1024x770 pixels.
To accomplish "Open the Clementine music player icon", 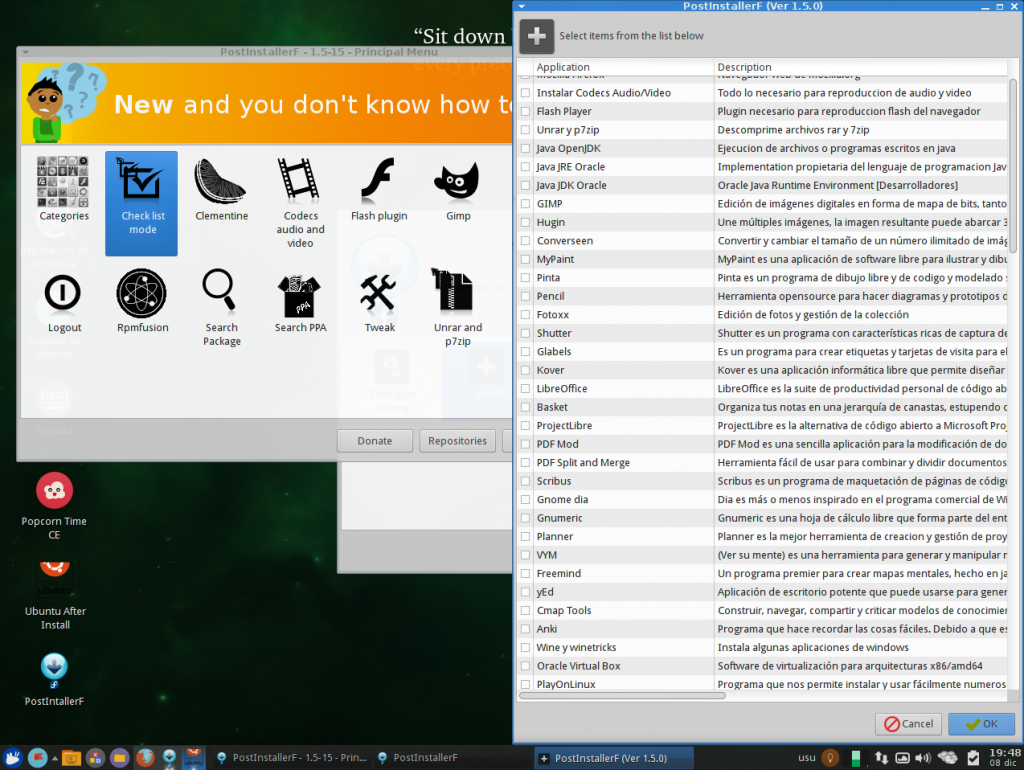I will pos(221,189).
